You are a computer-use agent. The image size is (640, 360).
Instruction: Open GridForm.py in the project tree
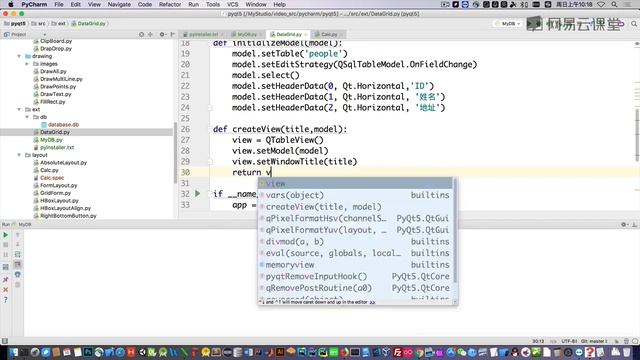click(56, 193)
